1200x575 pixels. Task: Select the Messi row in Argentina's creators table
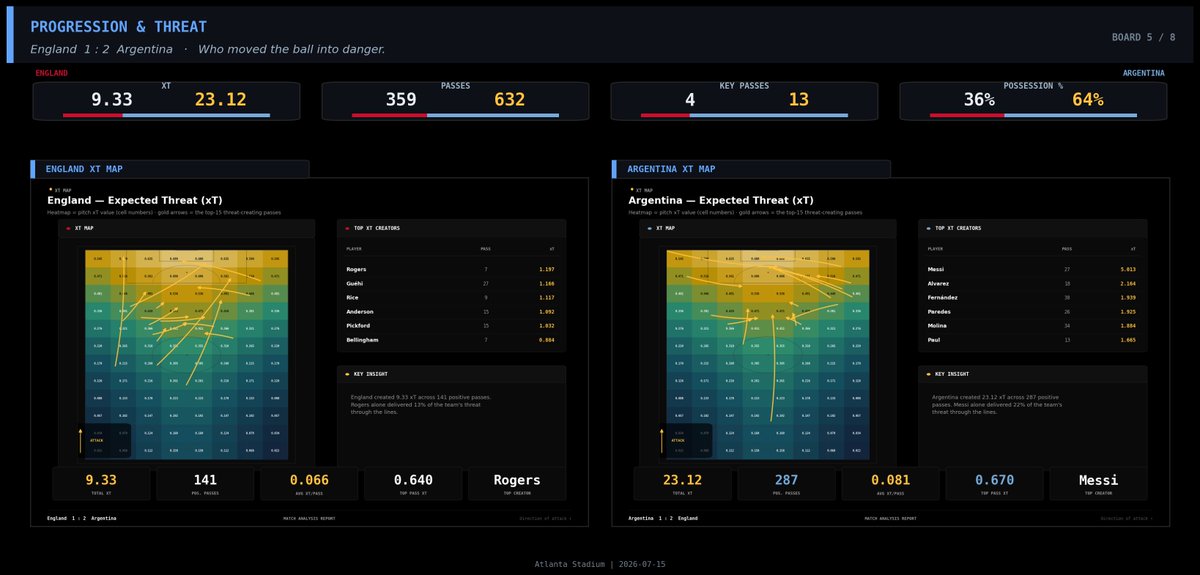click(x=1033, y=269)
